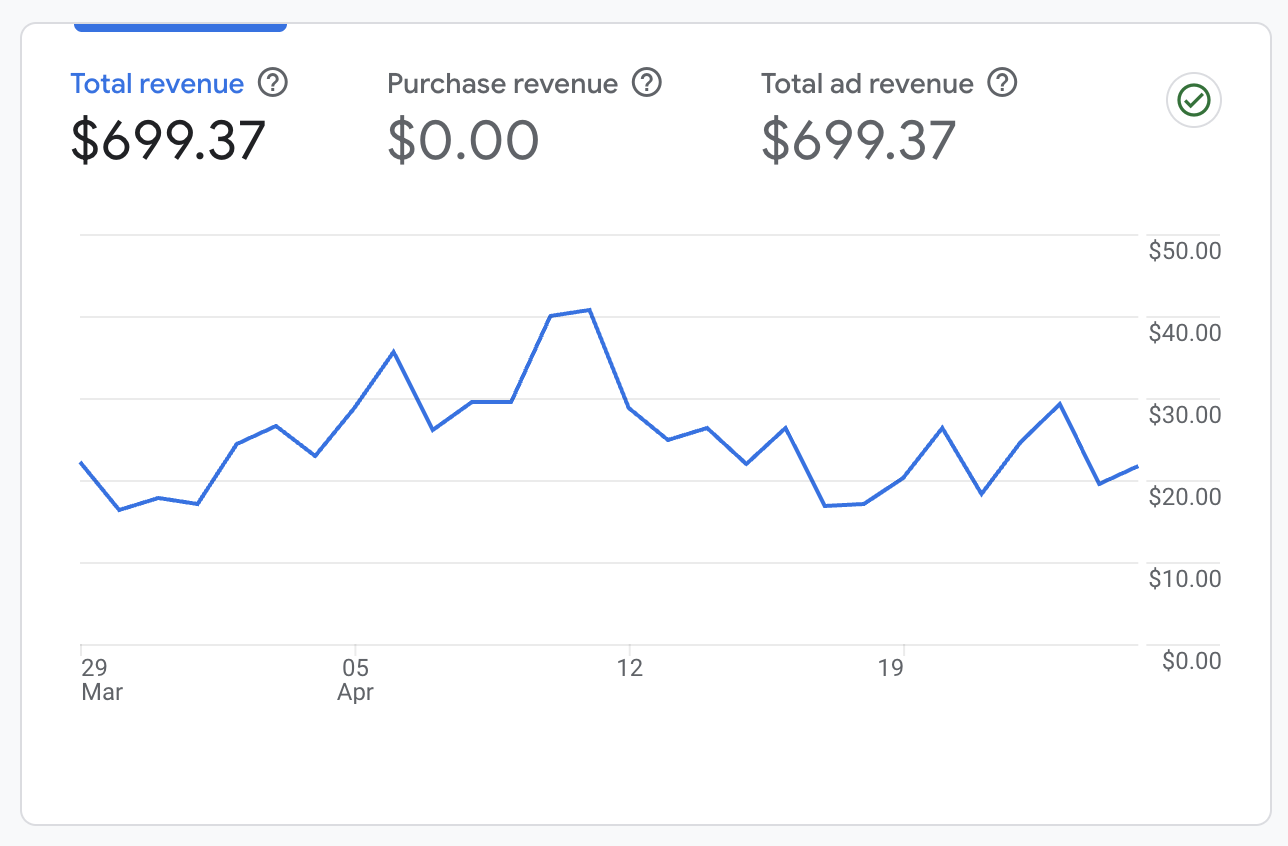This screenshot has height=846, width=1288.
Task: Click the green data quality checkmark icon
Action: 1193,100
